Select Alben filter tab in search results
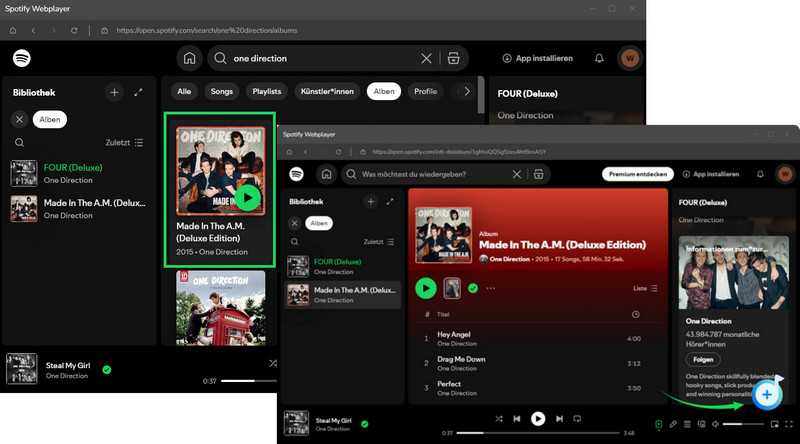Screen dimensions: 800x444 pyautogui.click(x=384, y=91)
